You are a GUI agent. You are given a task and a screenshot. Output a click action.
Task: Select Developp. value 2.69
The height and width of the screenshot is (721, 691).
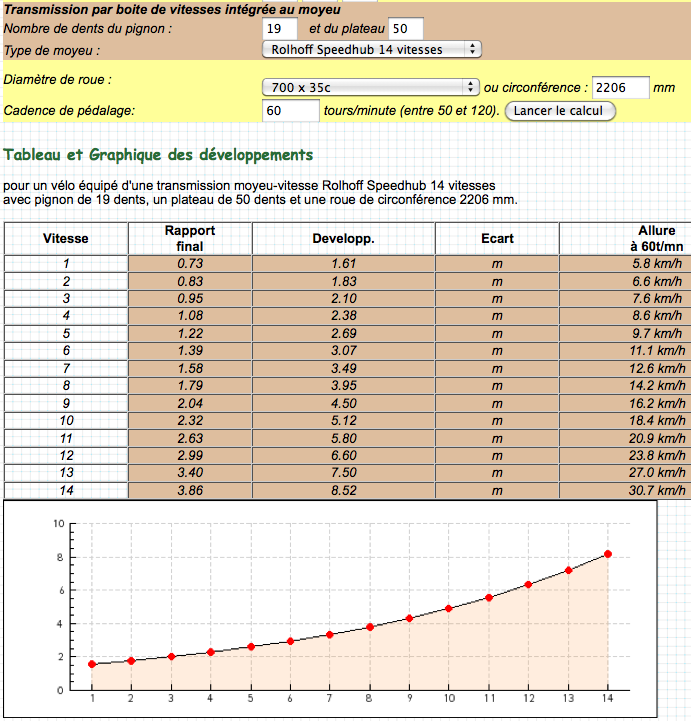click(343, 333)
